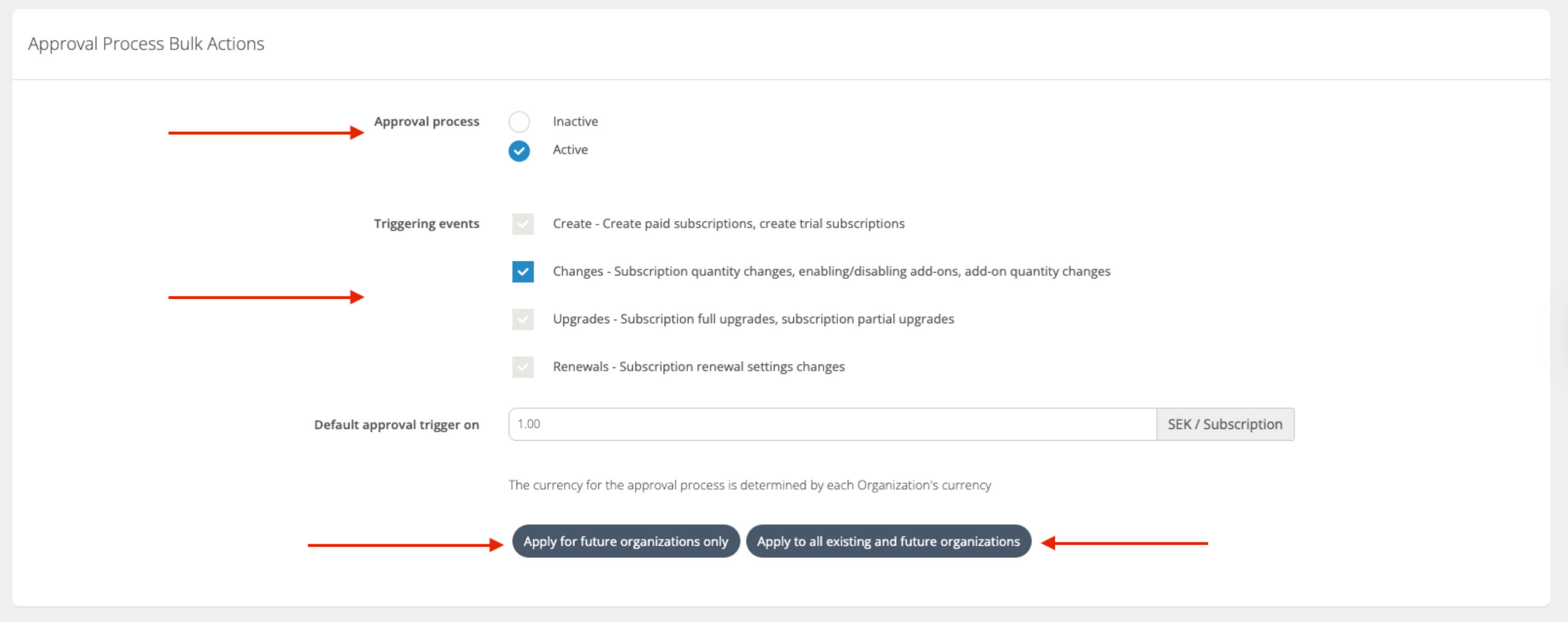Select the Active radio button
Image resolution: width=1568 pixels, height=622 pixels.
pyautogui.click(x=519, y=150)
